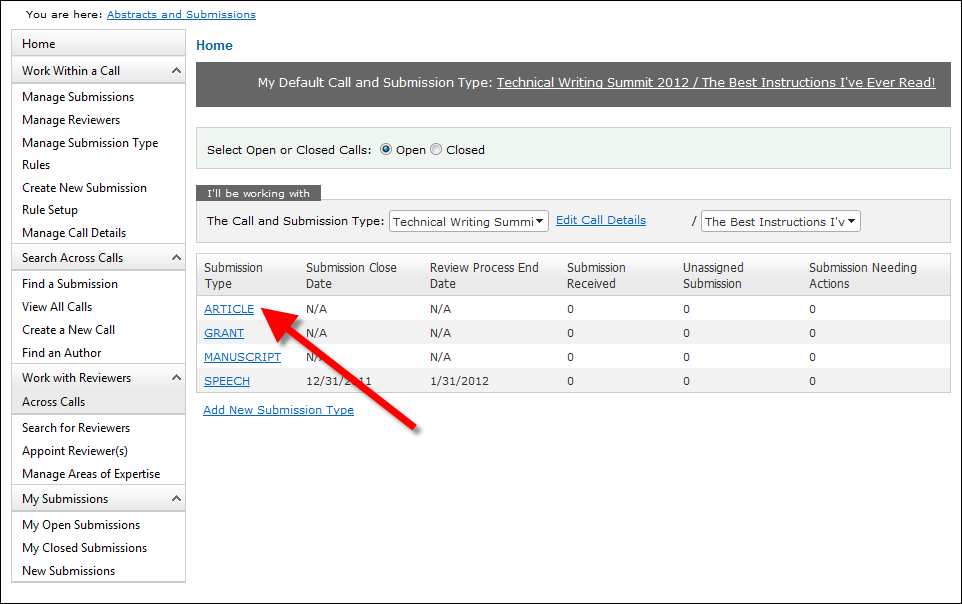This screenshot has width=962, height=604.
Task: Click Add New Submission Type link
Action: (278, 410)
